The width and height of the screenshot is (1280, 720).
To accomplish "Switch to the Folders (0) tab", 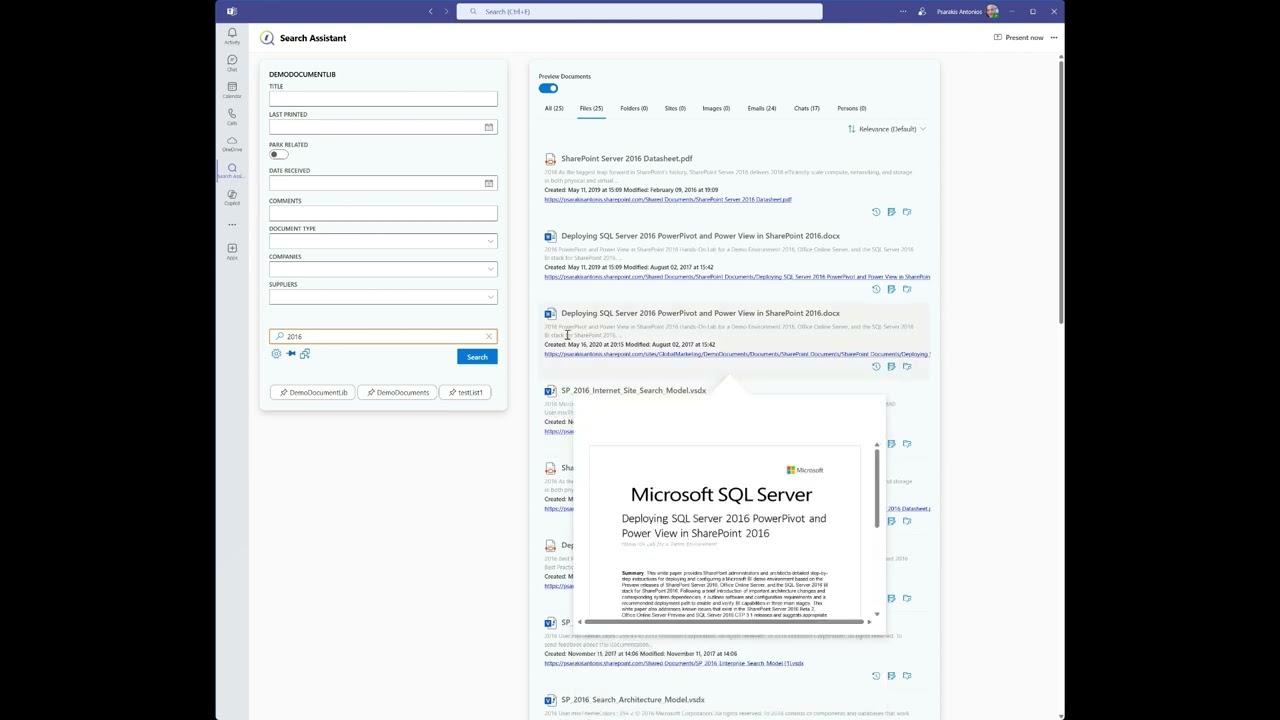I will point(634,108).
